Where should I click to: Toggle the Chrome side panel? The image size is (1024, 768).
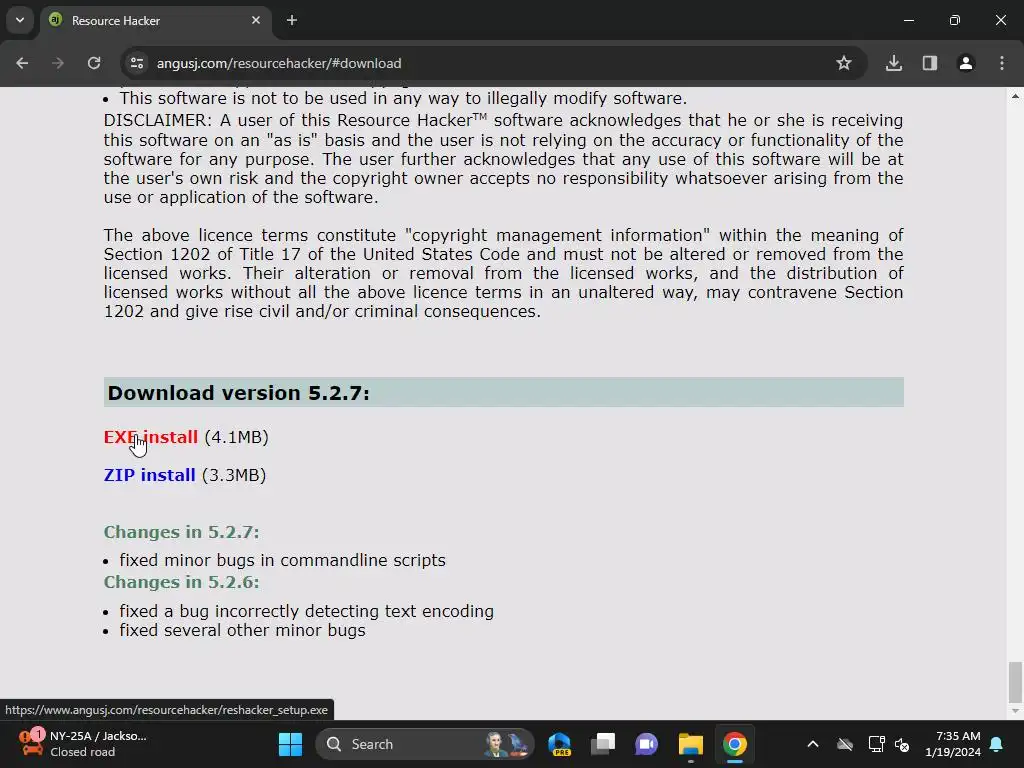coord(929,63)
